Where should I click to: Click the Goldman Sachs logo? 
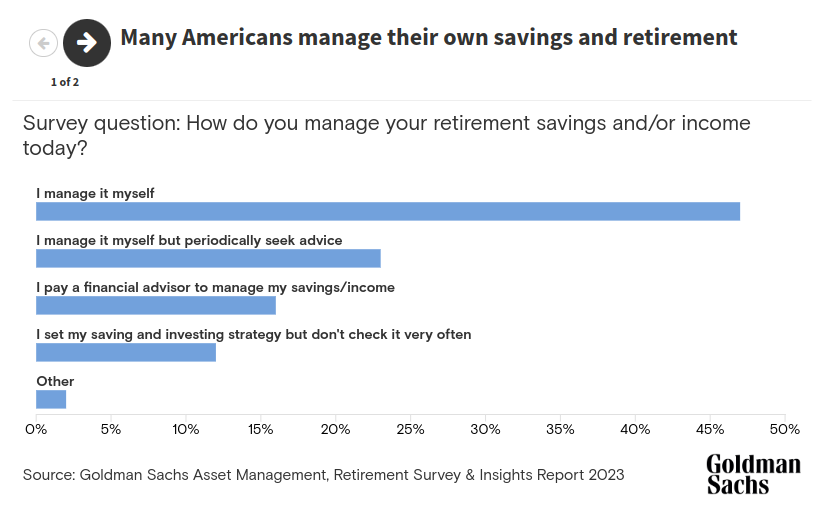(x=753, y=474)
